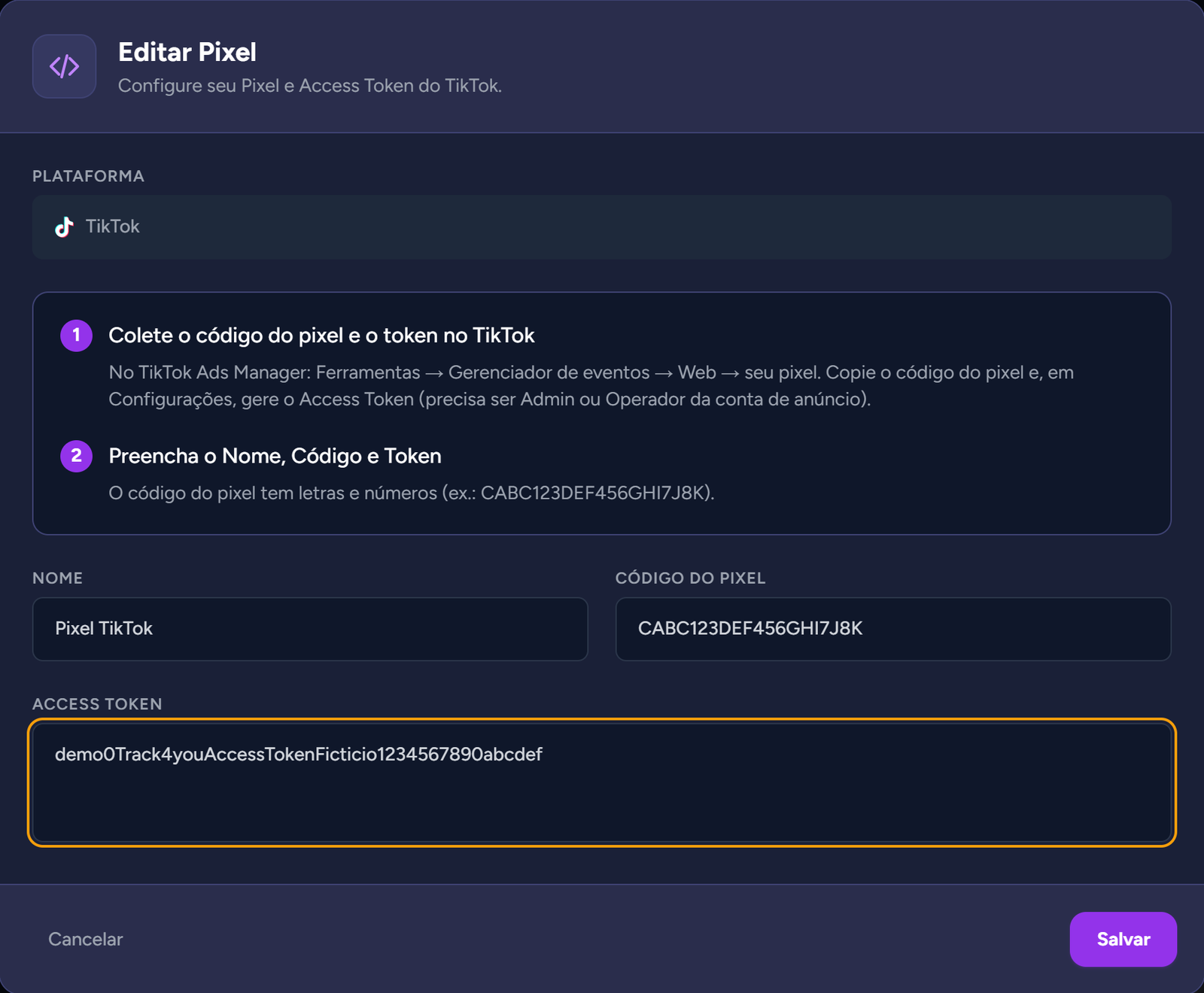Click into the Nome field with Pixel TikTok
1204x993 pixels.
[x=310, y=629]
